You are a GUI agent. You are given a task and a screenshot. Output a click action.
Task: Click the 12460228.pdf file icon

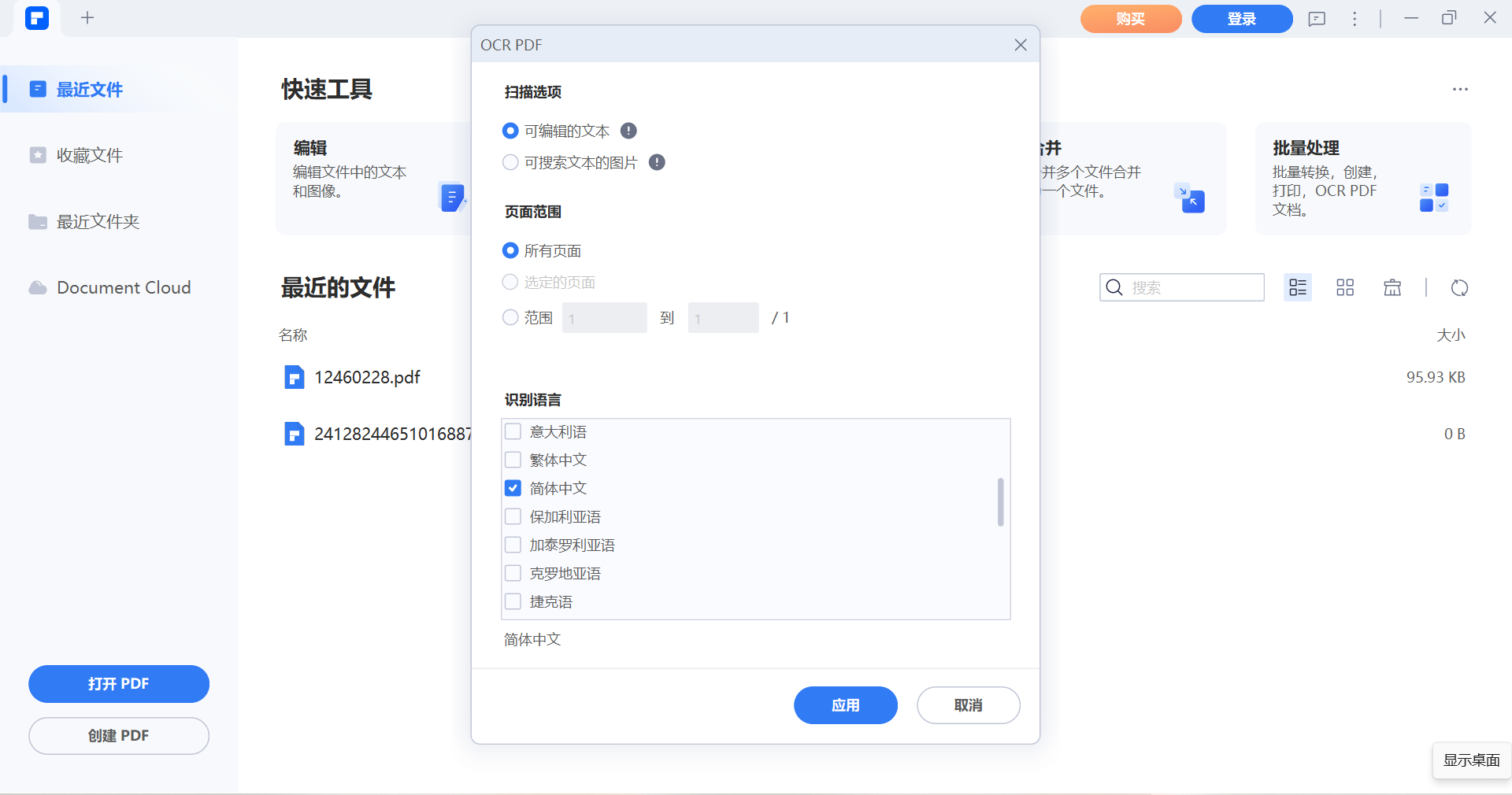294,377
